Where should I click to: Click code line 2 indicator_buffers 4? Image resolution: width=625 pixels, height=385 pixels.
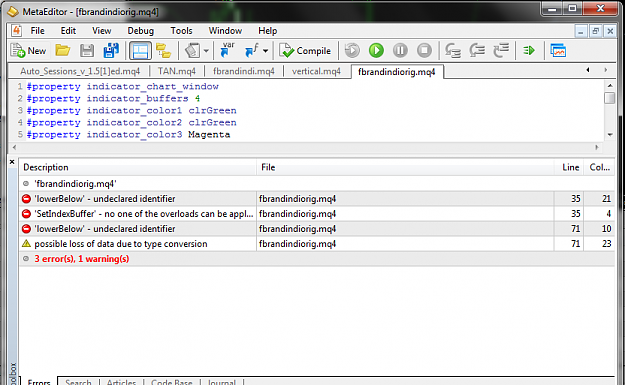(113, 98)
